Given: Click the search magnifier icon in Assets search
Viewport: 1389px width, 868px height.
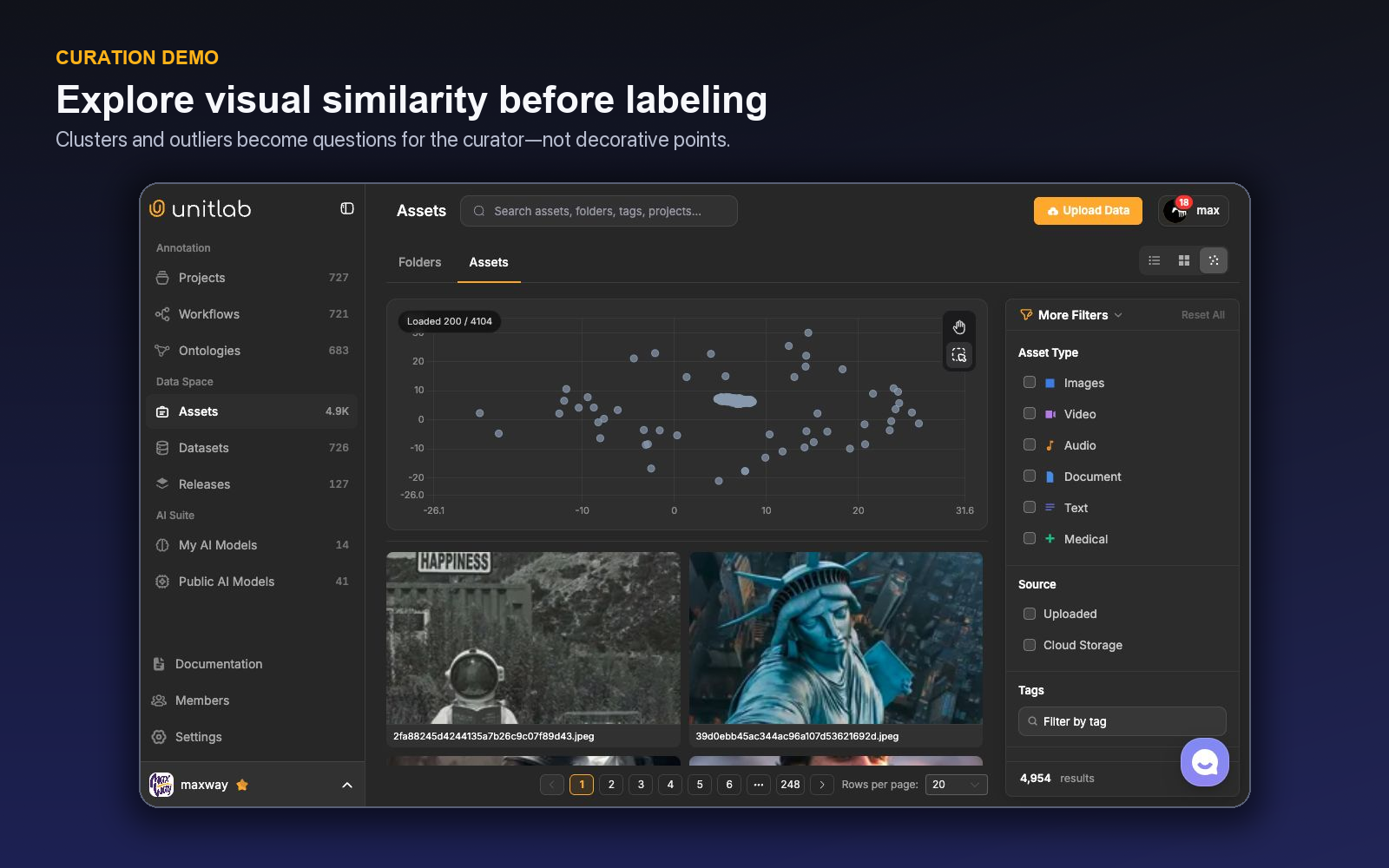Looking at the screenshot, I should (x=479, y=211).
